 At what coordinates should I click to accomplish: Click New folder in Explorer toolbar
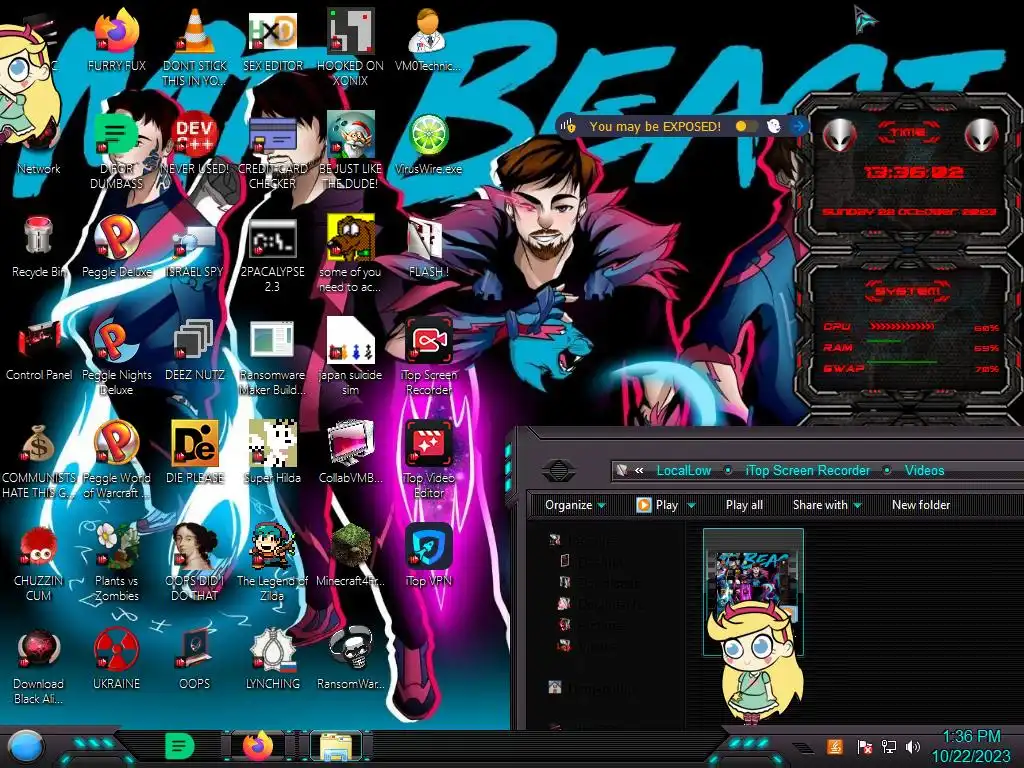coord(921,505)
